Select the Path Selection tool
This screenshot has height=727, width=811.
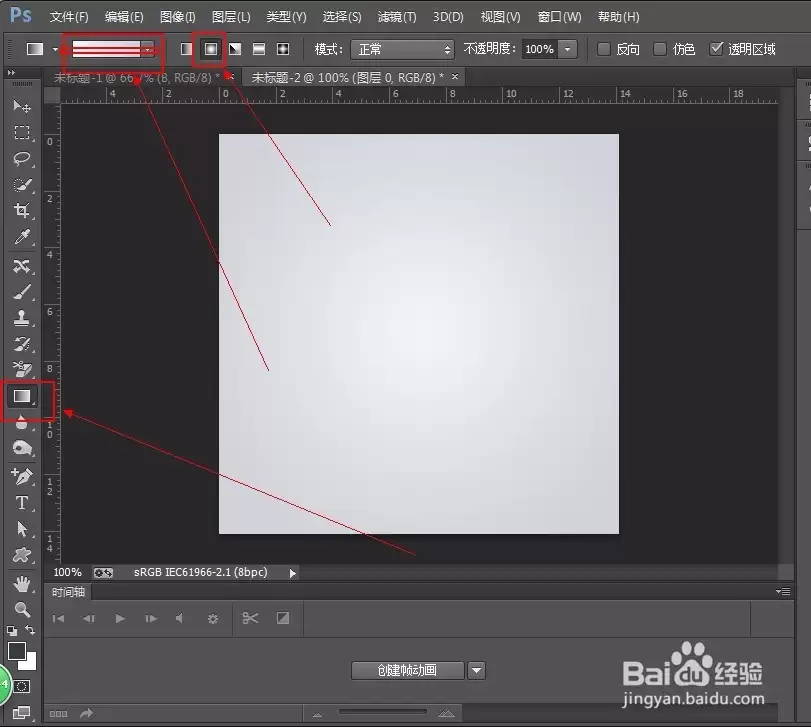pyautogui.click(x=22, y=529)
